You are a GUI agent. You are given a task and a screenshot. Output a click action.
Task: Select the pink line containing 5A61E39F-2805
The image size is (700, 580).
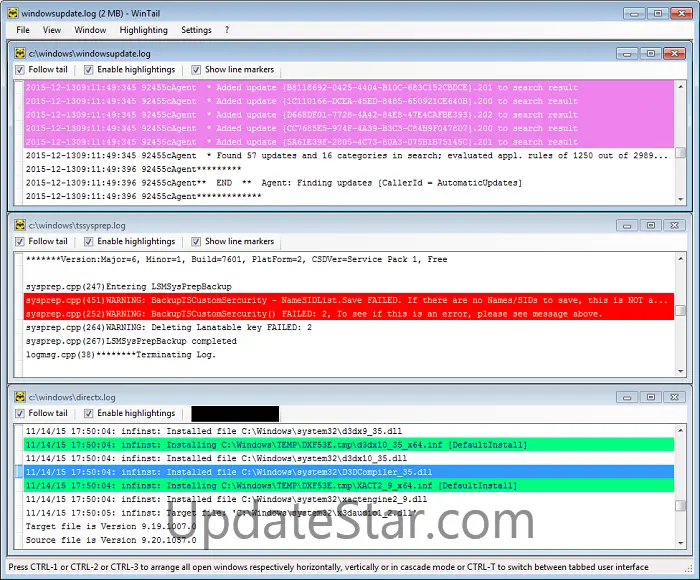coord(349,142)
